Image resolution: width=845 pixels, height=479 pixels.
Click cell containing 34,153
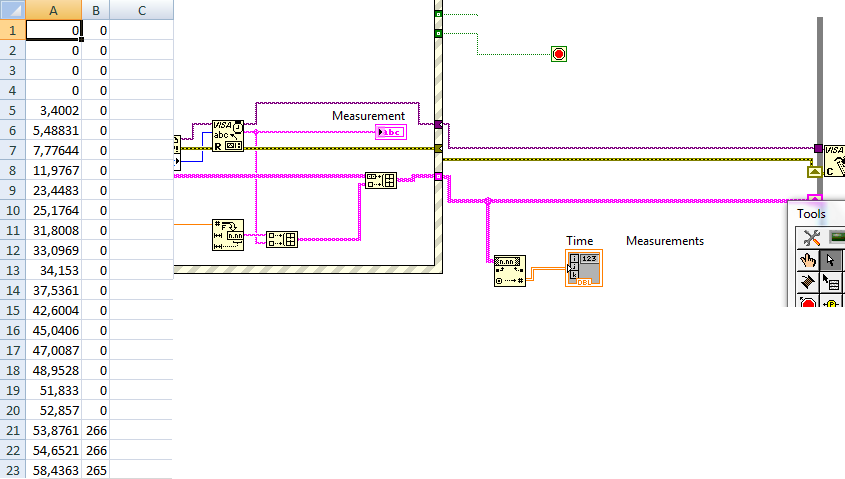pyautogui.click(x=53, y=270)
